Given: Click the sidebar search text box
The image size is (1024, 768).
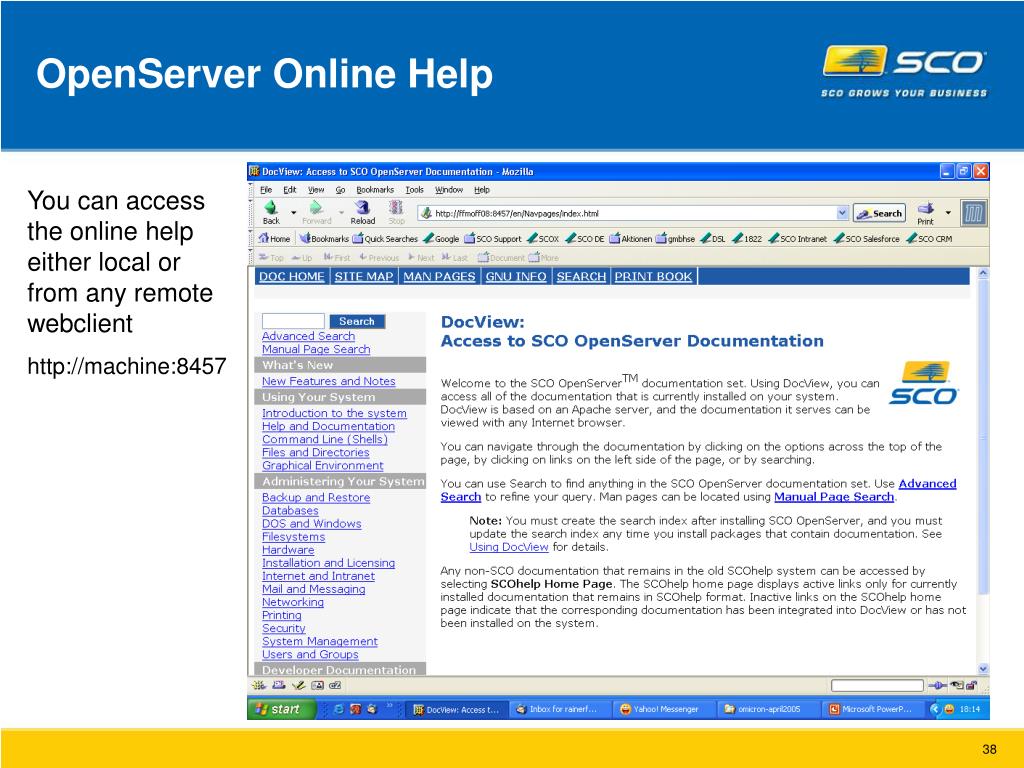Looking at the screenshot, I should [293, 321].
